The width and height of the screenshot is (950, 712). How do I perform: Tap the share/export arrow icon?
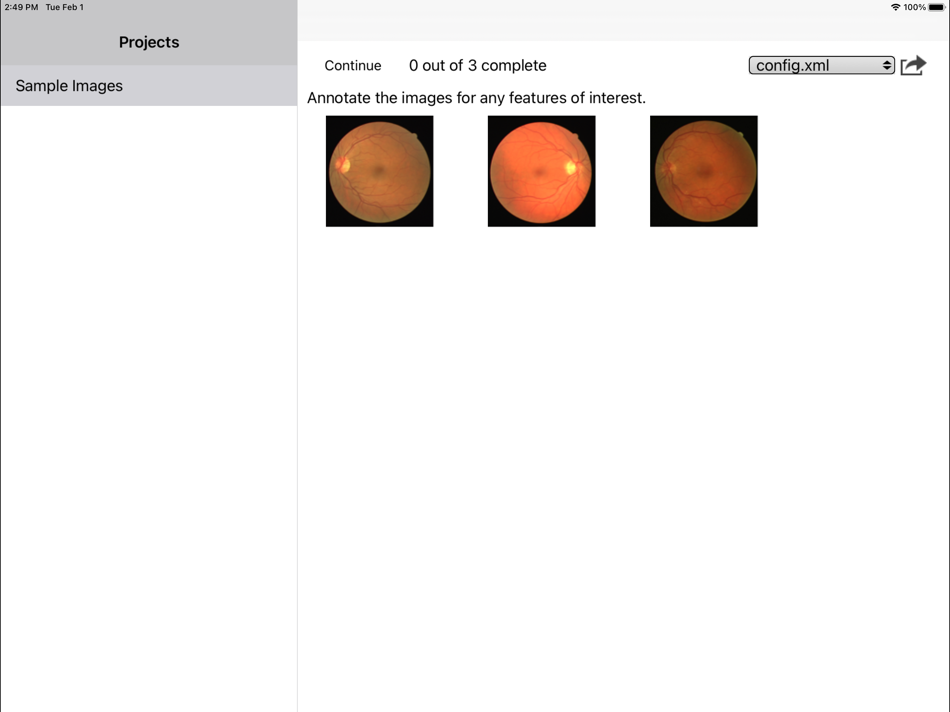coord(913,65)
